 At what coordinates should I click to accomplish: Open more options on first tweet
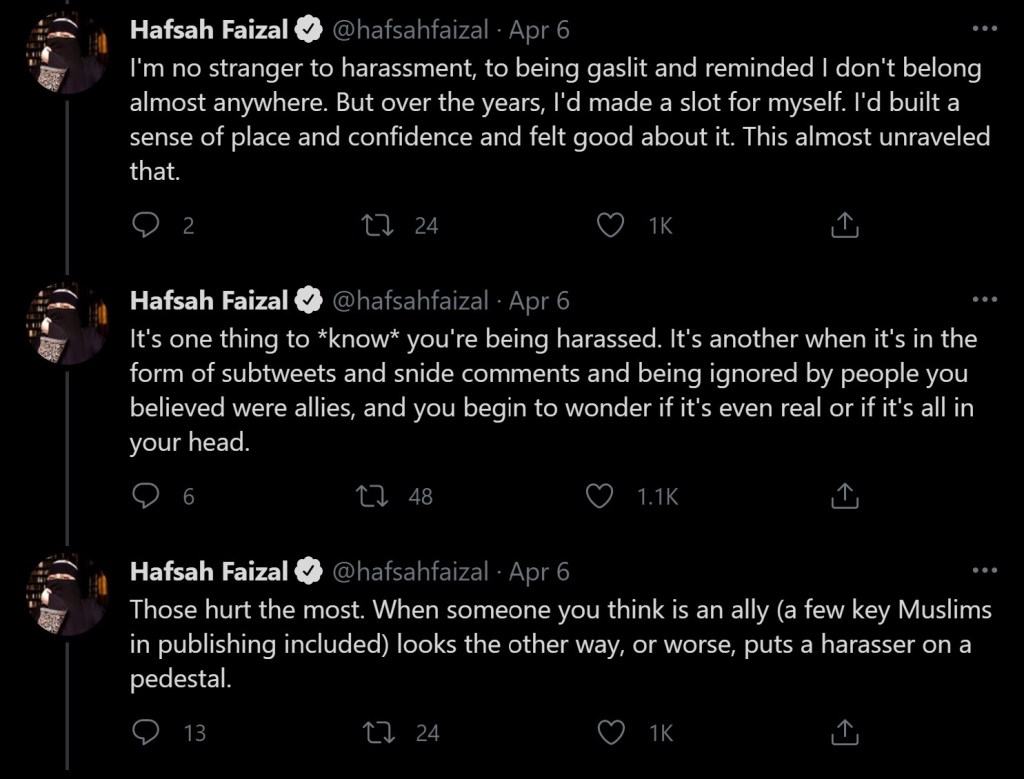984,29
